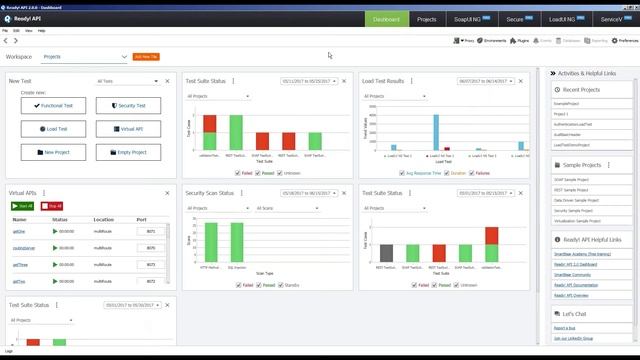Image resolution: width=640 pixels, height=360 pixels.
Task: Click the Events toolbar icon
Action: tap(542, 40)
